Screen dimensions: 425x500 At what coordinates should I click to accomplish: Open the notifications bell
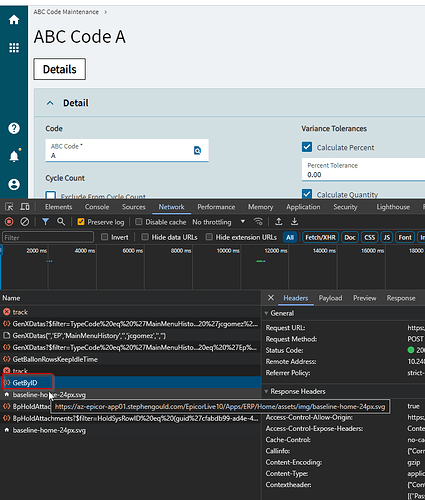pyautogui.click(x=14, y=156)
